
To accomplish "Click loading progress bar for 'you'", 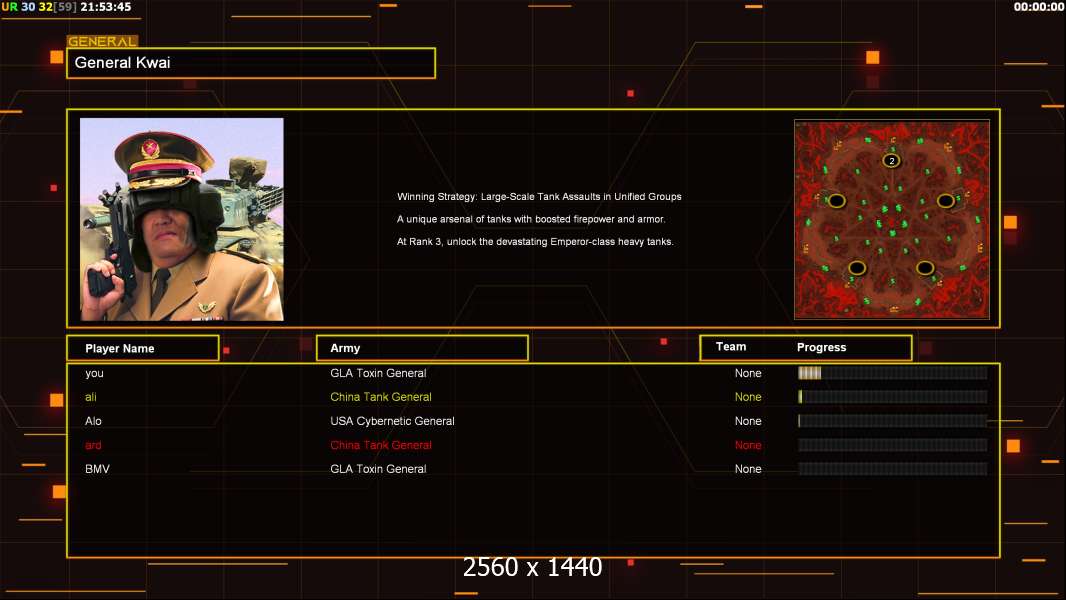I will click(x=893, y=373).
